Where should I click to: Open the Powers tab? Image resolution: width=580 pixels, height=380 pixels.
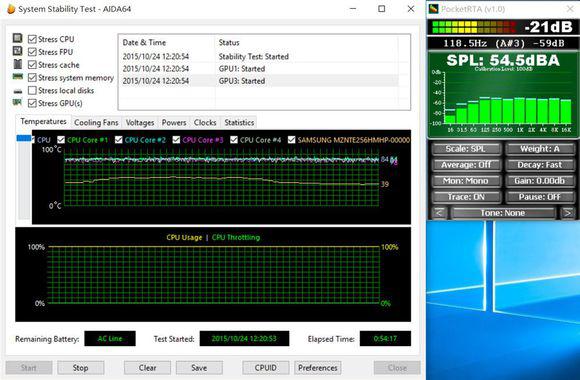tap(174, 122)
